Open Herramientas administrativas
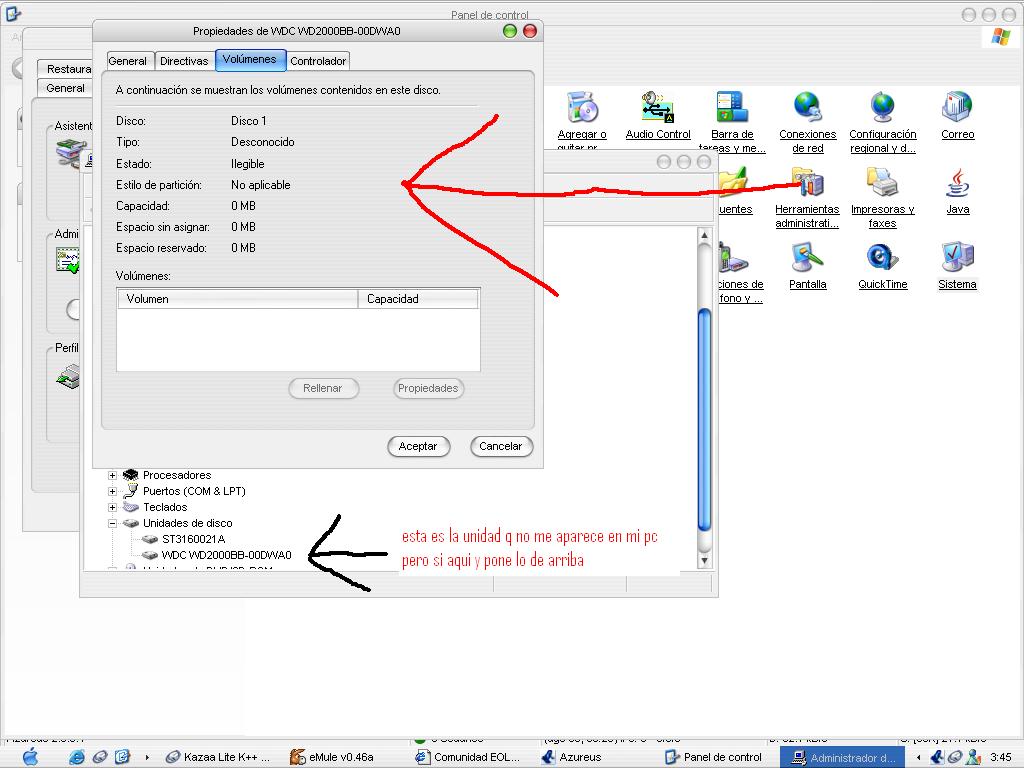 (807, 197)
